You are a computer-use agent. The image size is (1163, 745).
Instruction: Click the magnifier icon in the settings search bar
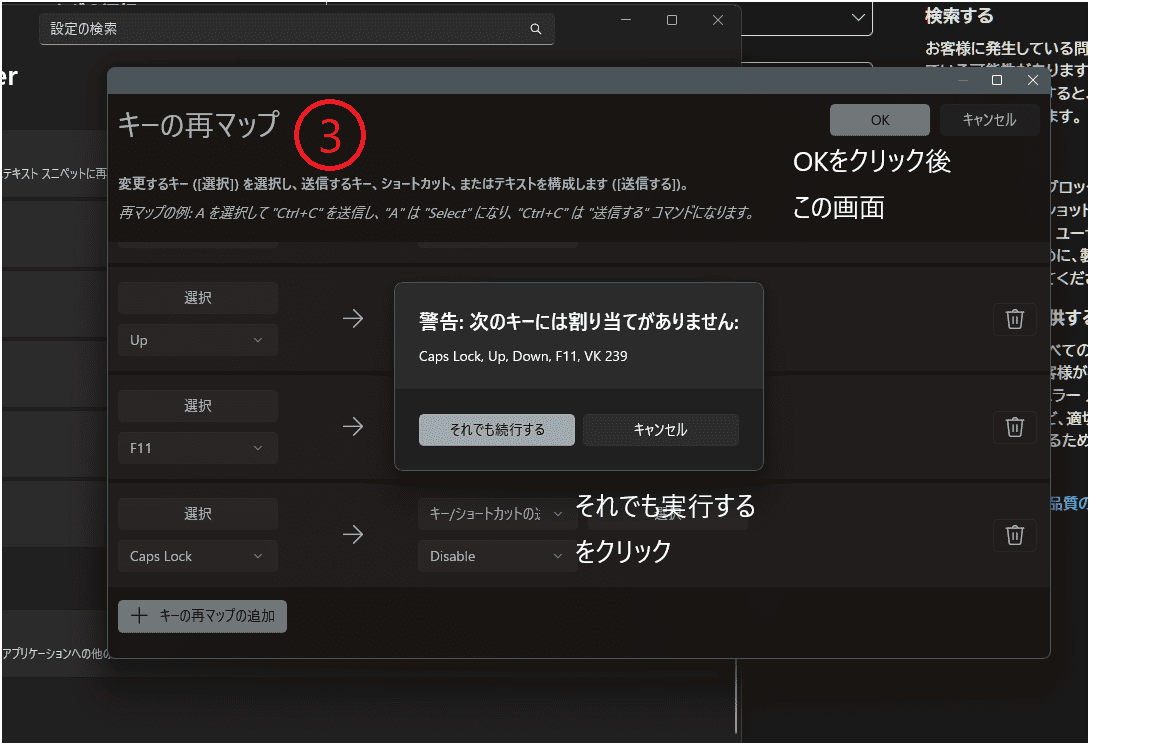pyautogui.click(x=536, y=29)
